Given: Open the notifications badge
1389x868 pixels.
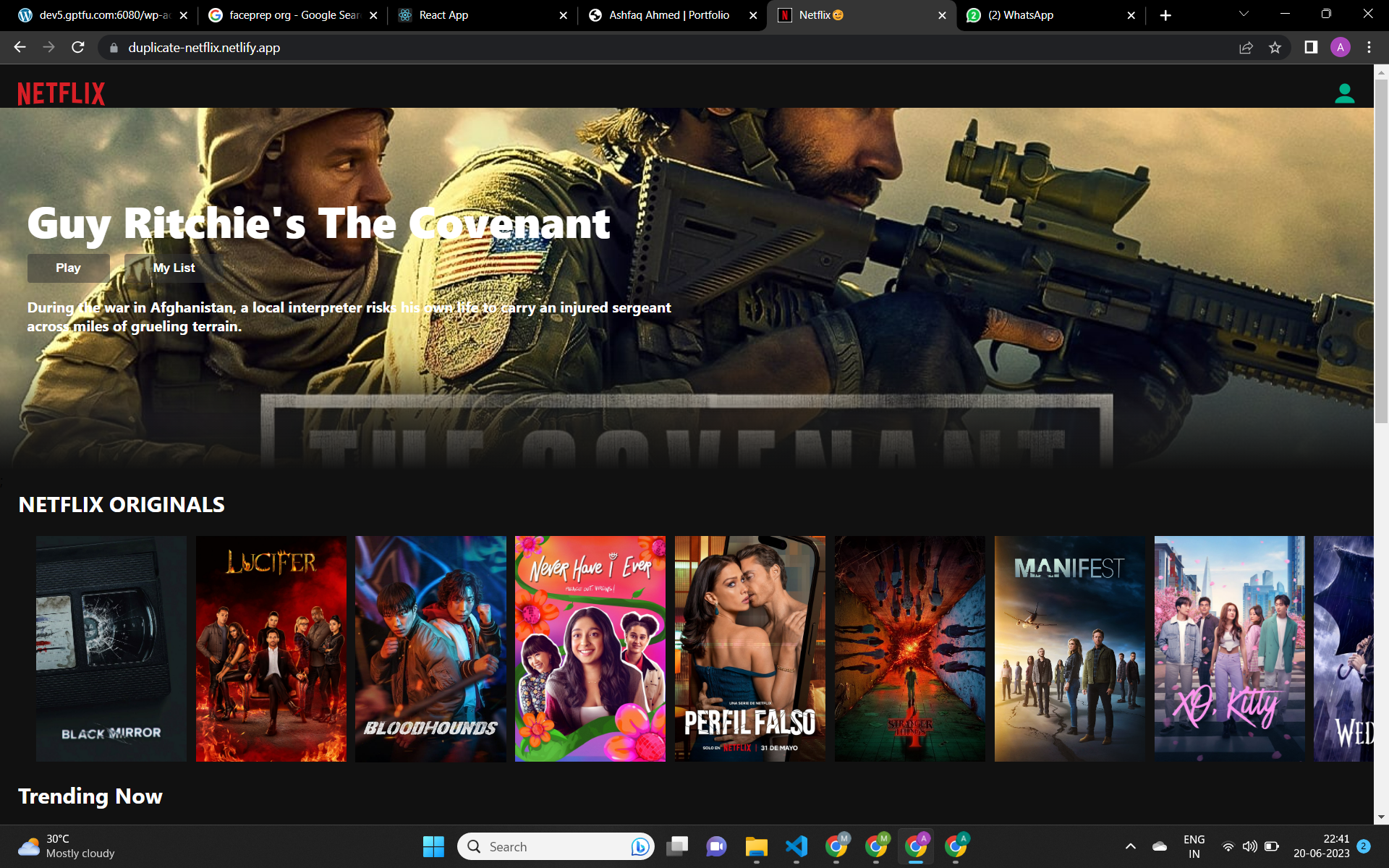Looking at the screenshot, I should tap(1364, 846).
